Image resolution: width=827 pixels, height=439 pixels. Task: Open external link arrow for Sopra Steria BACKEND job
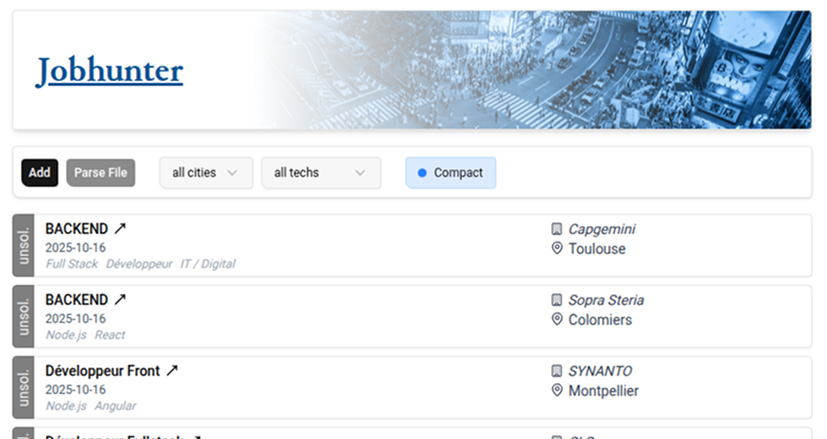point(120,300)
